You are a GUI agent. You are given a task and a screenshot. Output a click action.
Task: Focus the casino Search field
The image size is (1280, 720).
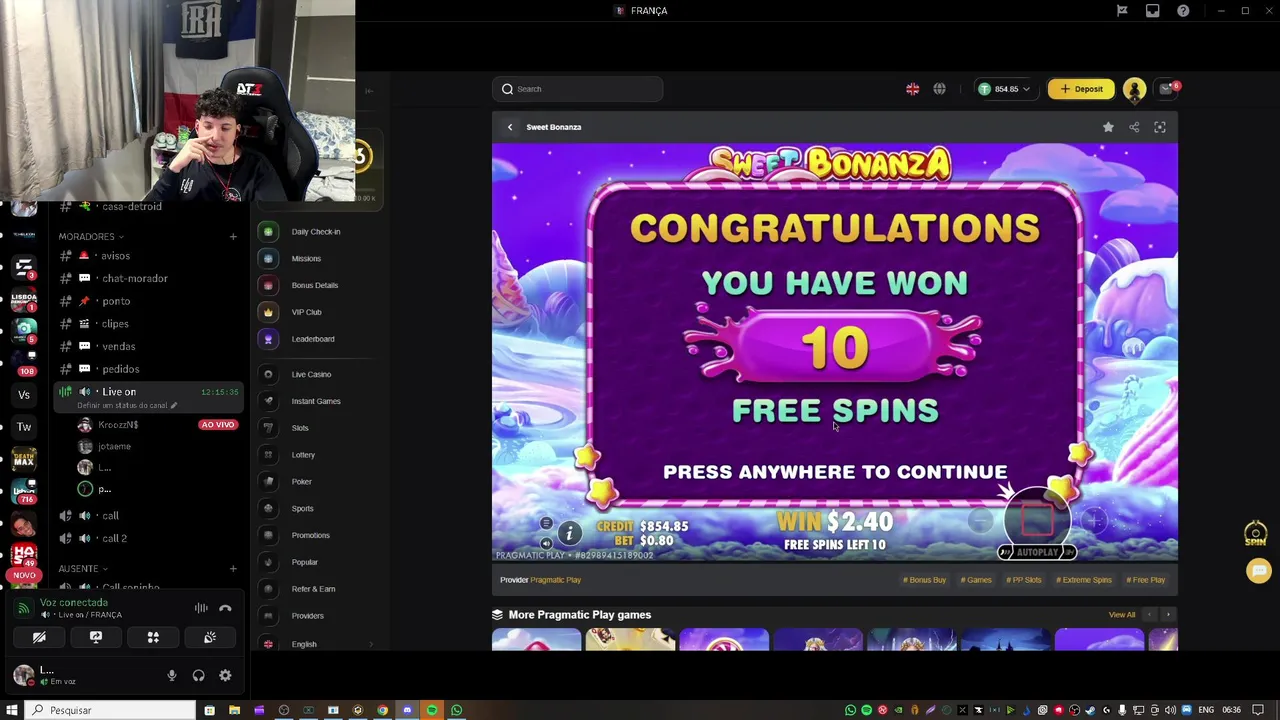577,89
